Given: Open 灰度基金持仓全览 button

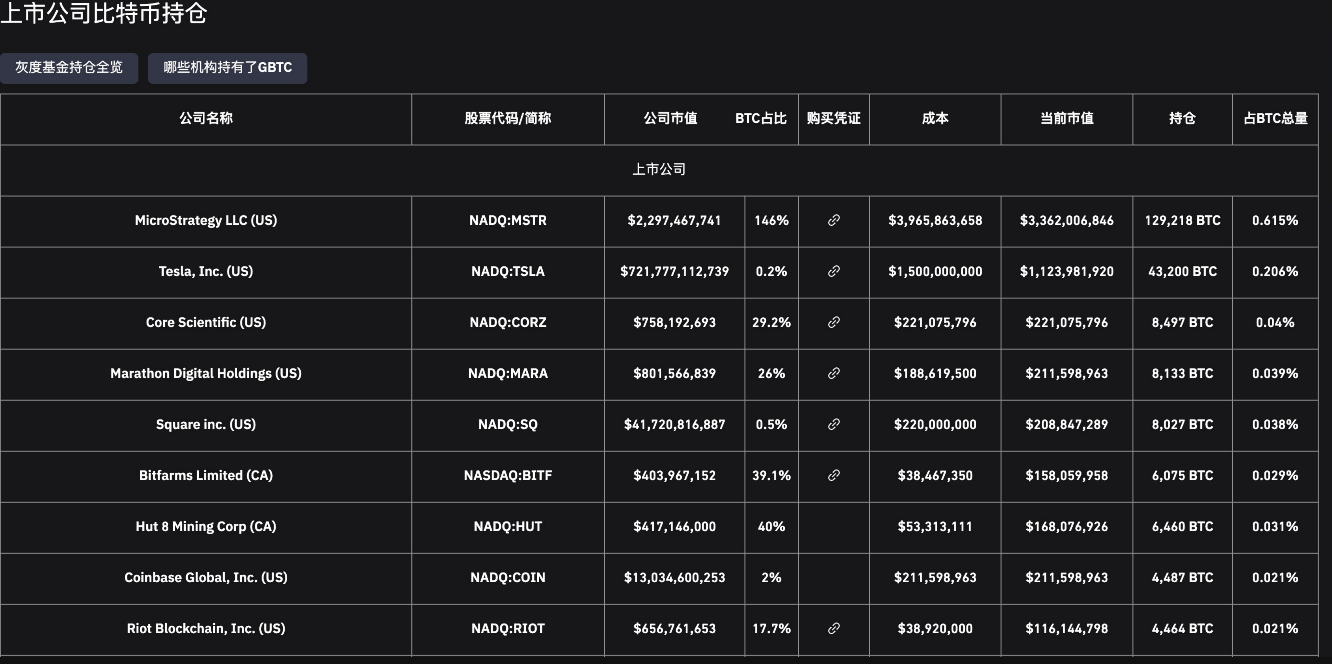Looking at the screenshot, I should pyautogui.click(x=69, y=68).
